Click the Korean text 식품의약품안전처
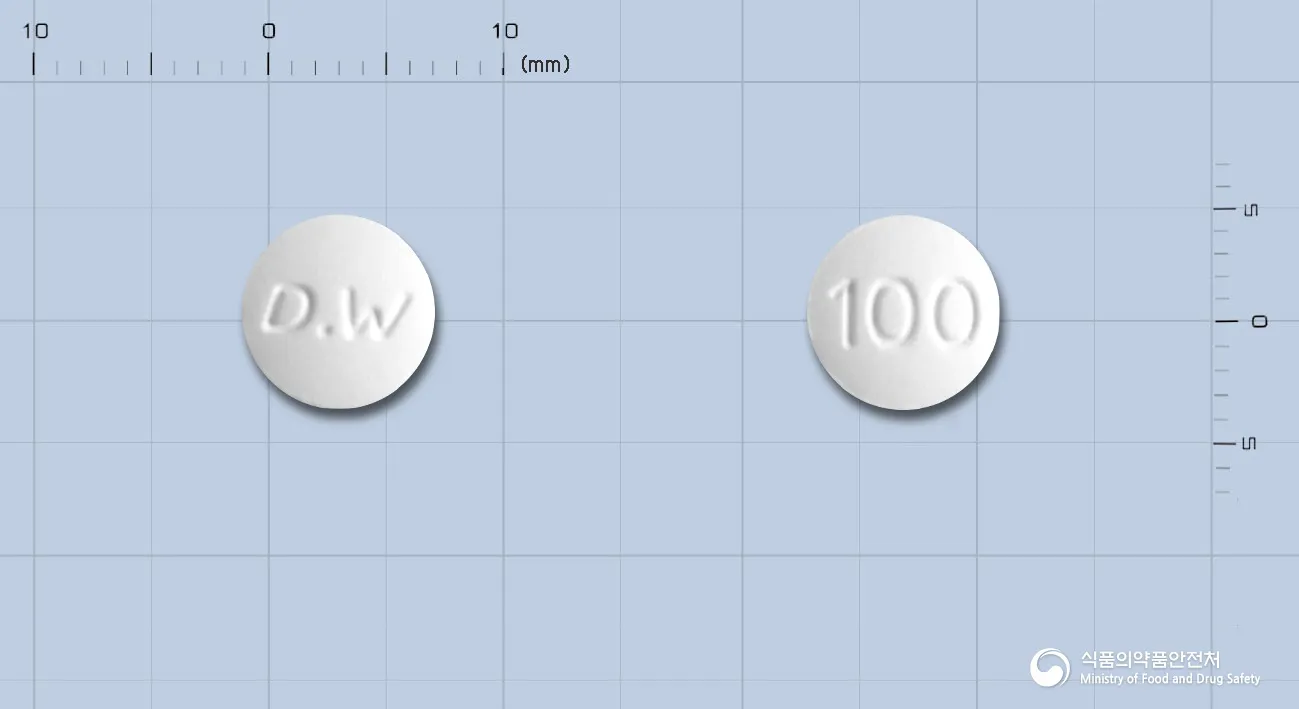 pyautogui.click(x=1150, y=659)
